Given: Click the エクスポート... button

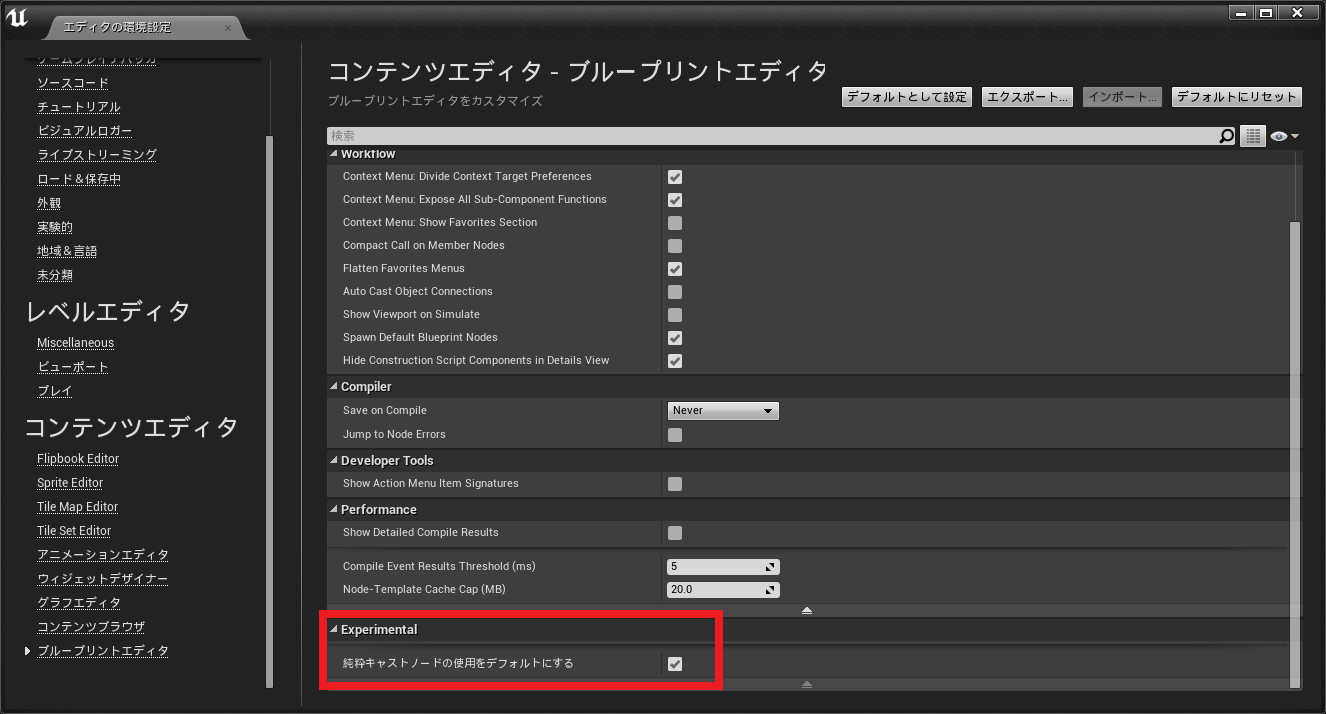Looking at the screenshot, I should pyautogui.click(x=1028, y=97).
